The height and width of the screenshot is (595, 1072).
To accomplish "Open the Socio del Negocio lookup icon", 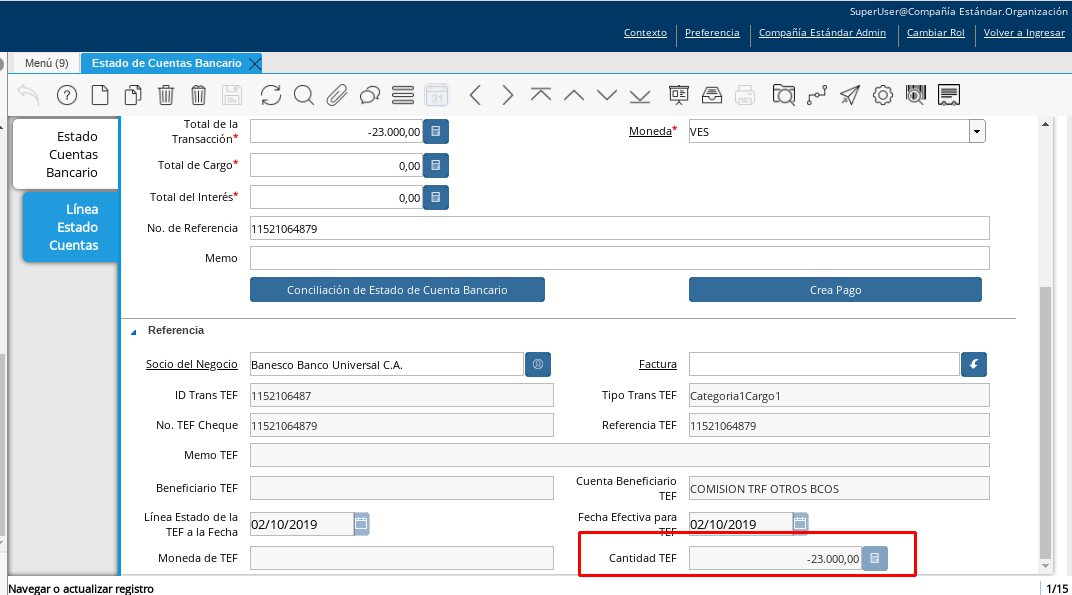I will (538, 364).
